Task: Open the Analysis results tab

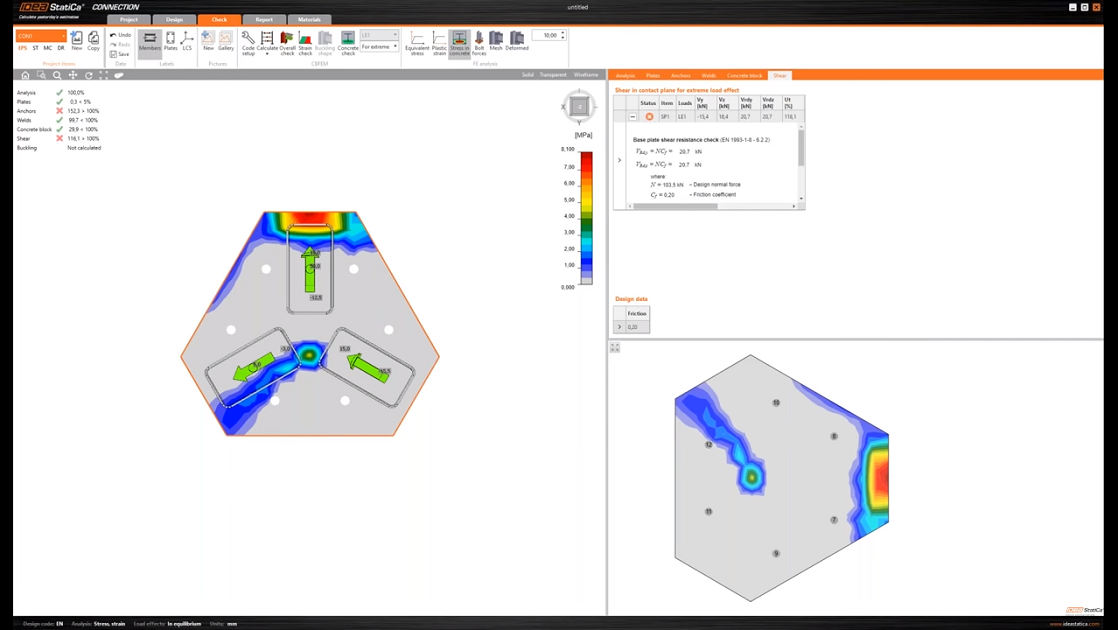Action: pos(625,75)
